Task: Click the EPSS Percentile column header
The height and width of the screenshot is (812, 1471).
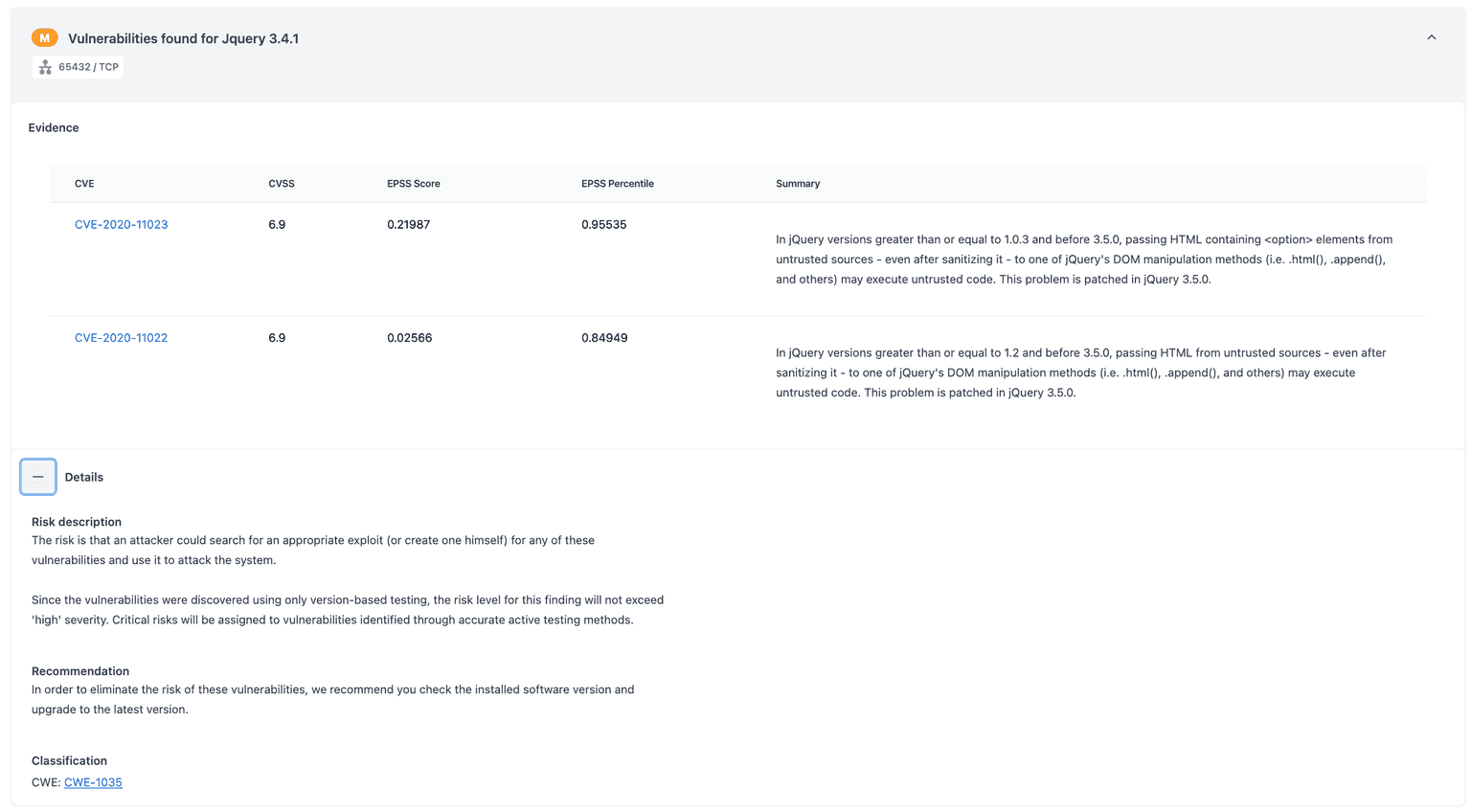Action: [618, 183]
